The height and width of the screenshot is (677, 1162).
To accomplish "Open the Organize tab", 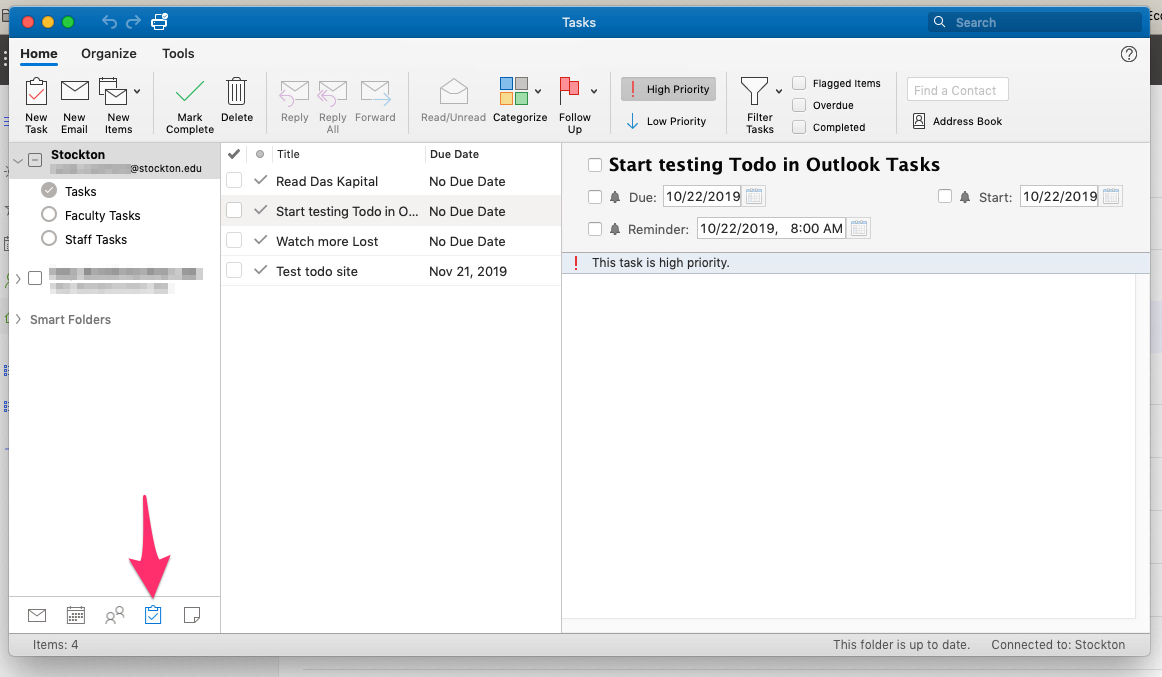I will pos(109,53).
